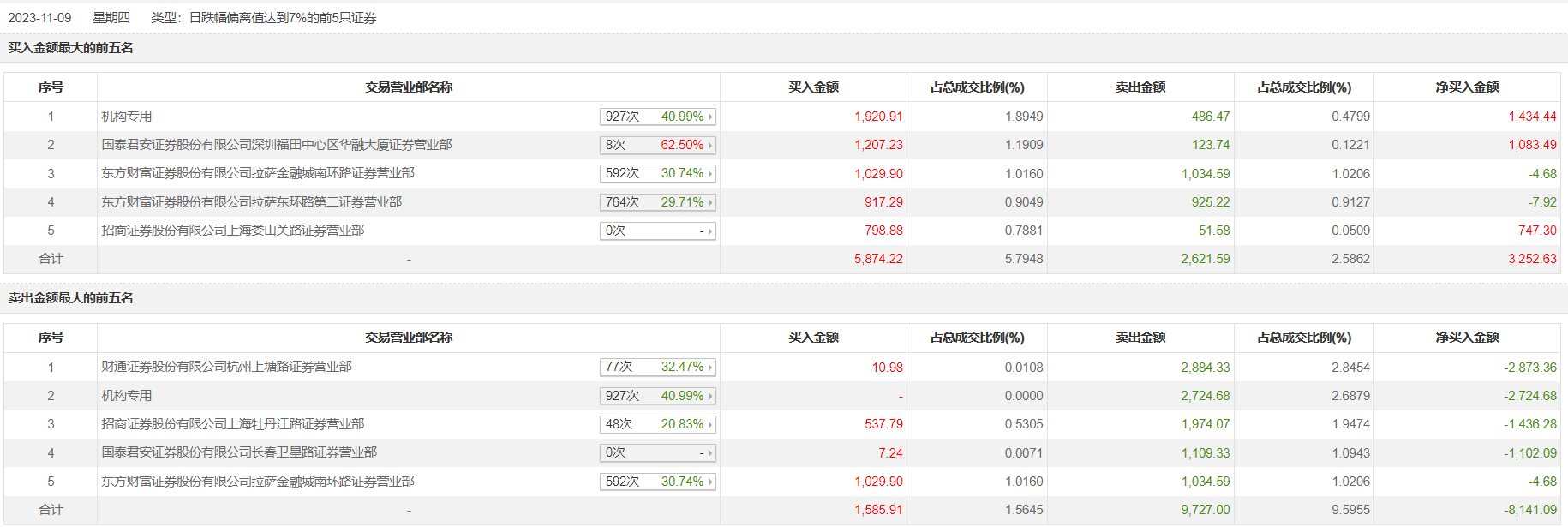Click 机构专用 in the sell-side top five table
The height and width of the screenshot is (527, 1568).
[127, 396]
